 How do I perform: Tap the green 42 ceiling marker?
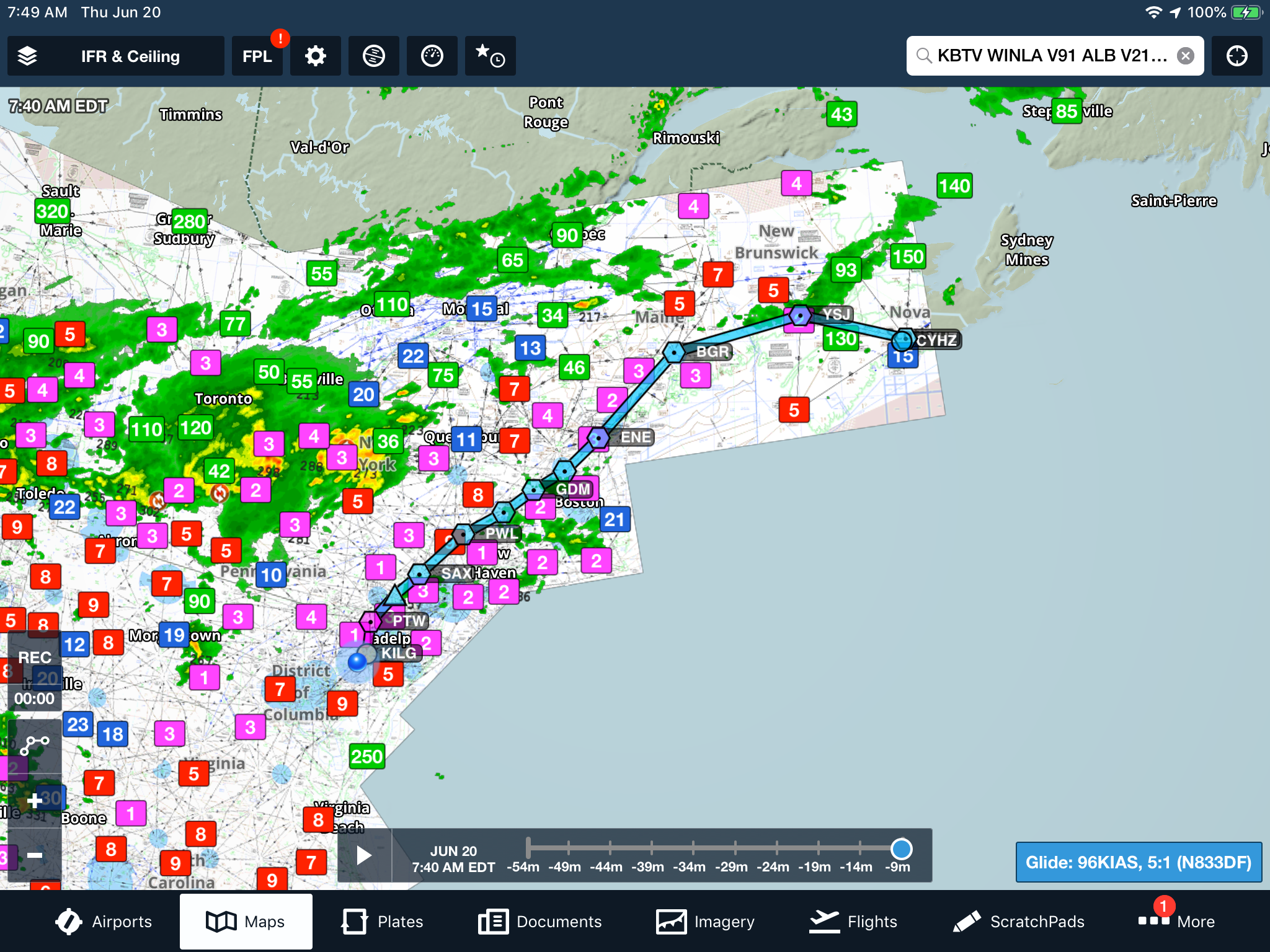(x=219, y=471)
